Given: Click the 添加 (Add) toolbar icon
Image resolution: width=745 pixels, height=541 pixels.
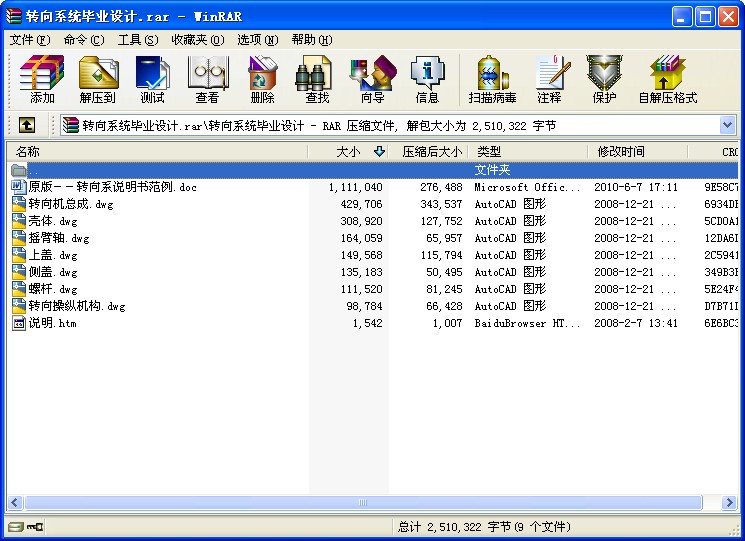Looking at the screenshot, I should pos(42,79).
